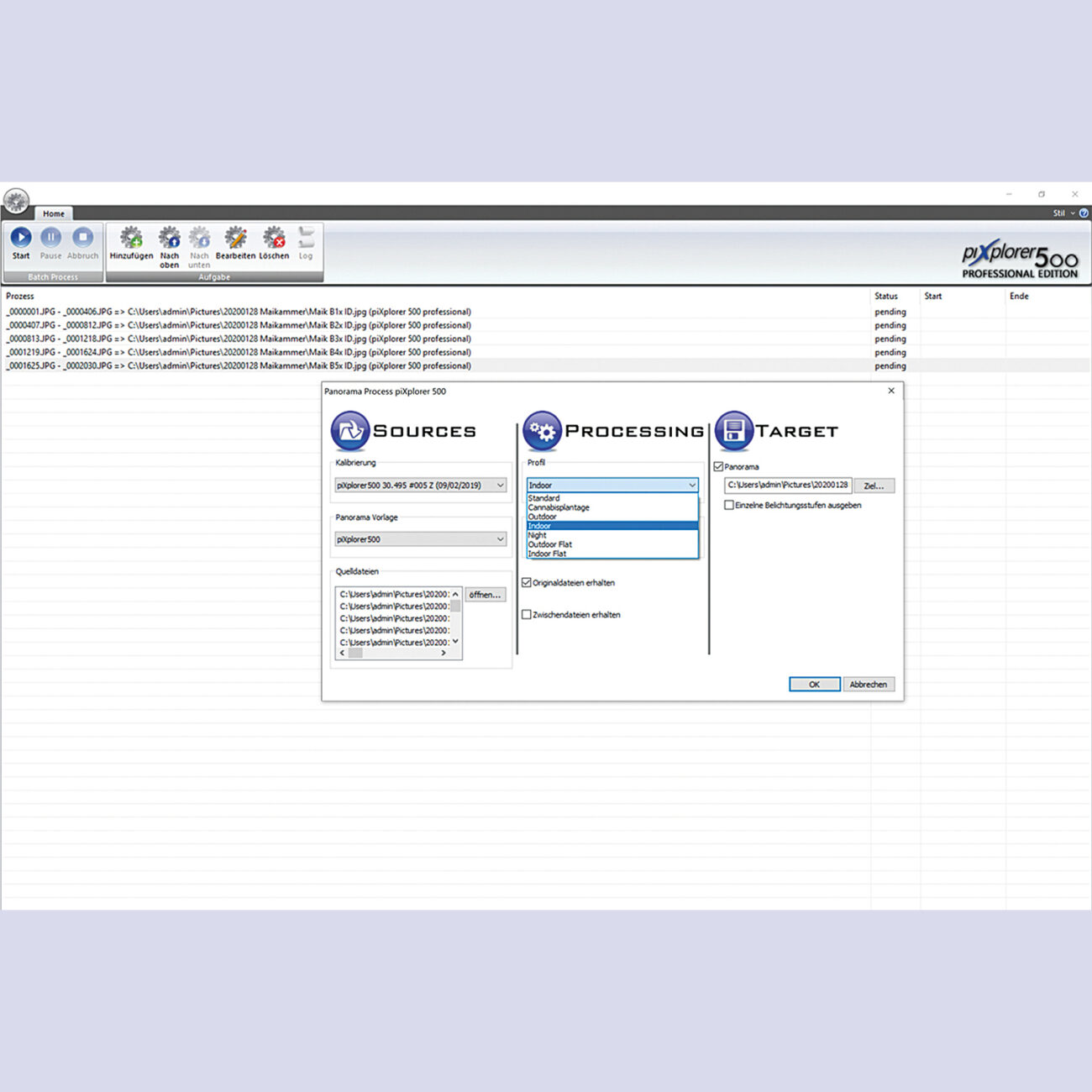Click the target path input field
Screen dimensions: 1092x1092
coord(787,486)
